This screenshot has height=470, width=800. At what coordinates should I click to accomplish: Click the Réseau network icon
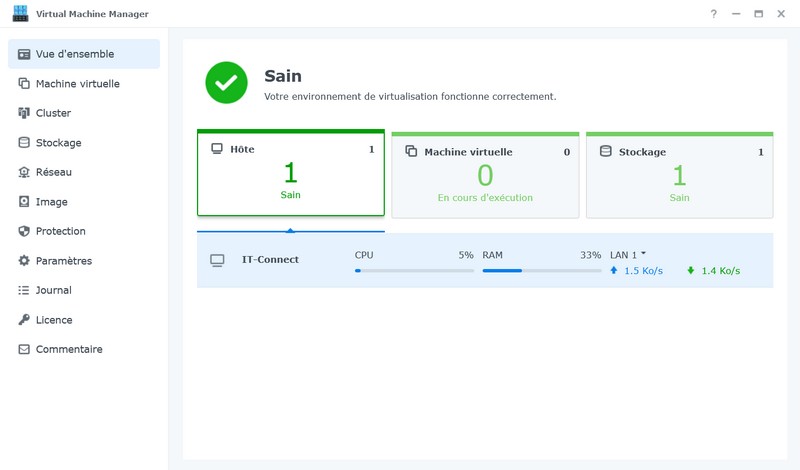pos(24,172)
